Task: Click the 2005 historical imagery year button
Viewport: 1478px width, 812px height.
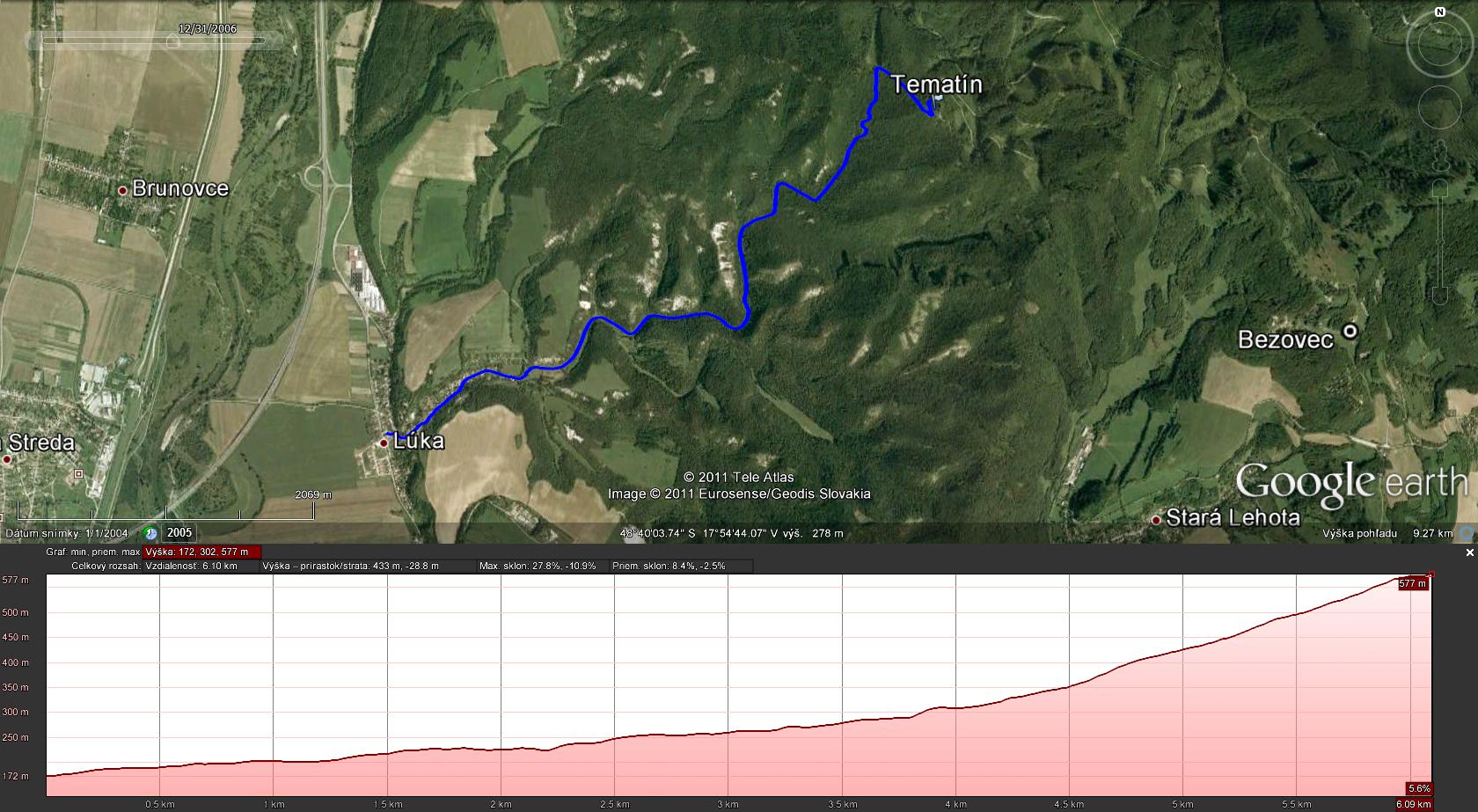Action: click(x=179, y=533)
